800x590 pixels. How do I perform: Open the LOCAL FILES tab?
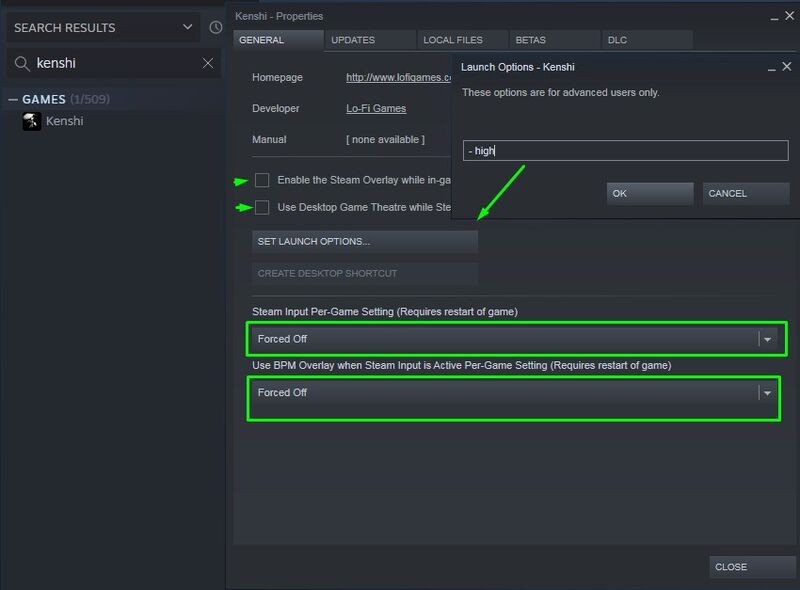tap(462, 40)
